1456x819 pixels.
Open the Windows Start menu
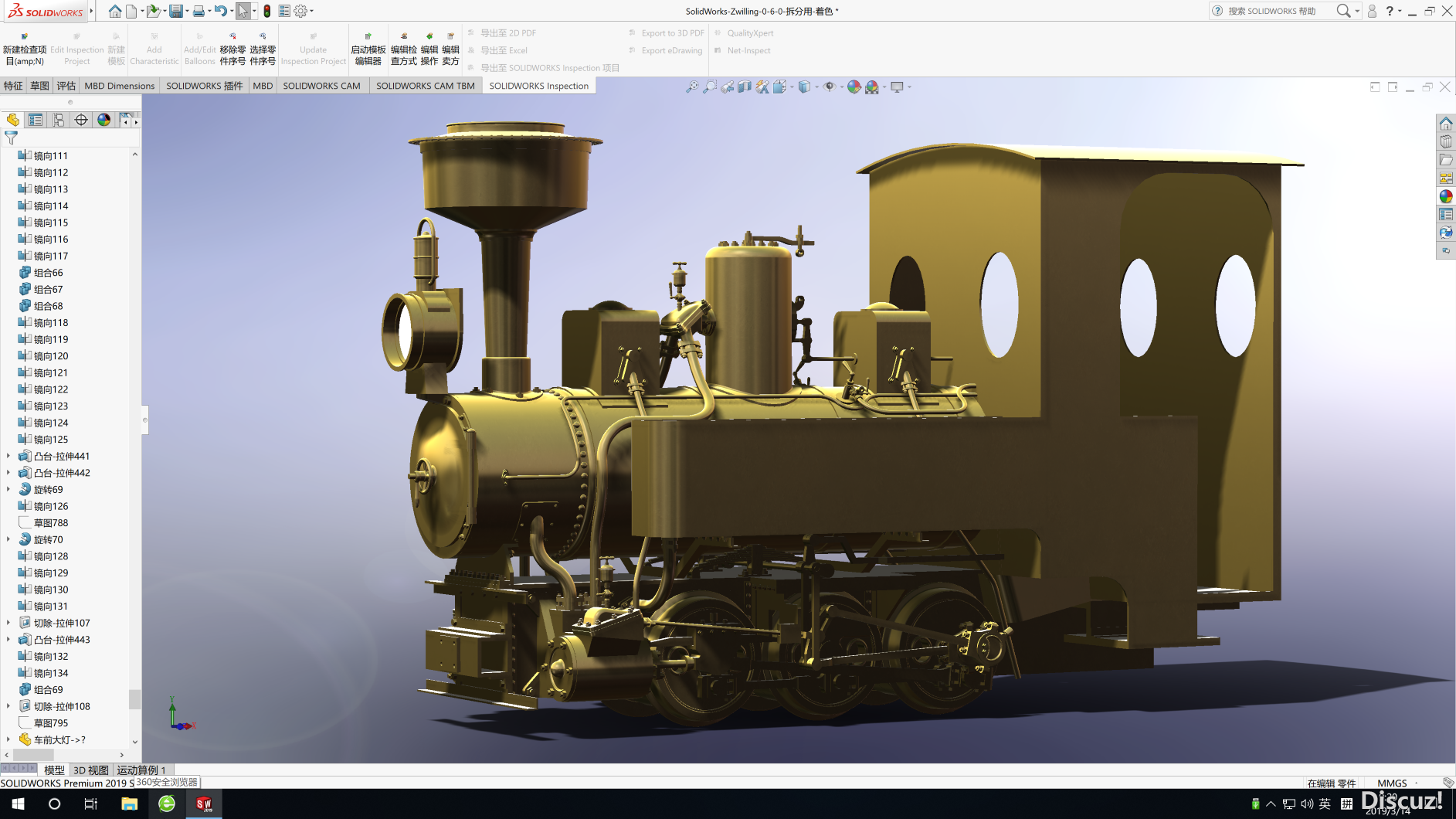point(18,804)
